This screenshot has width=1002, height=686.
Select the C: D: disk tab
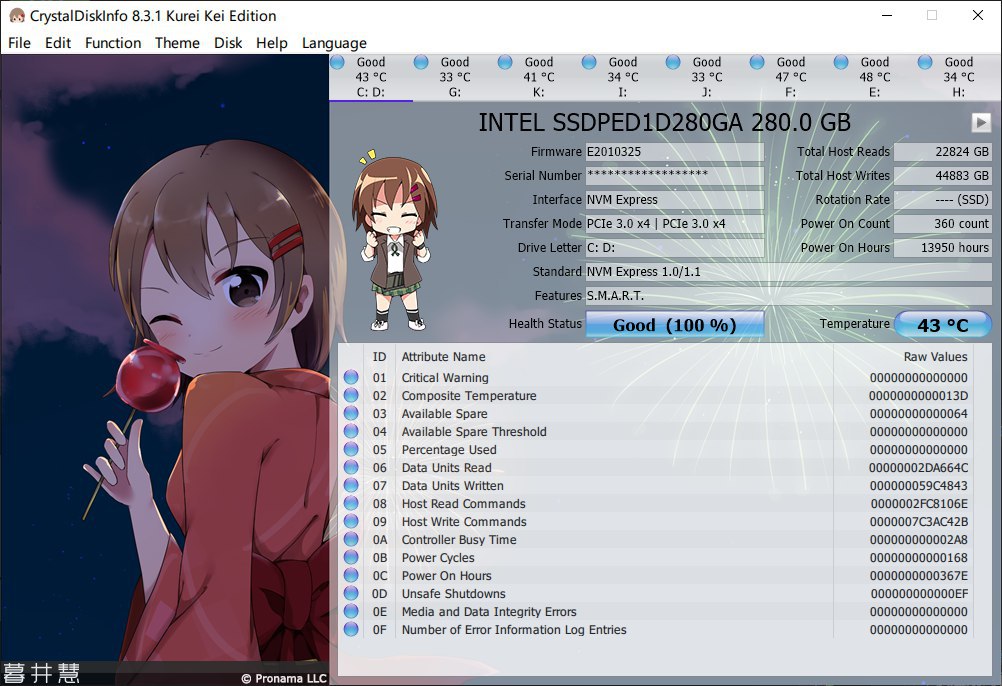[371, 77]
